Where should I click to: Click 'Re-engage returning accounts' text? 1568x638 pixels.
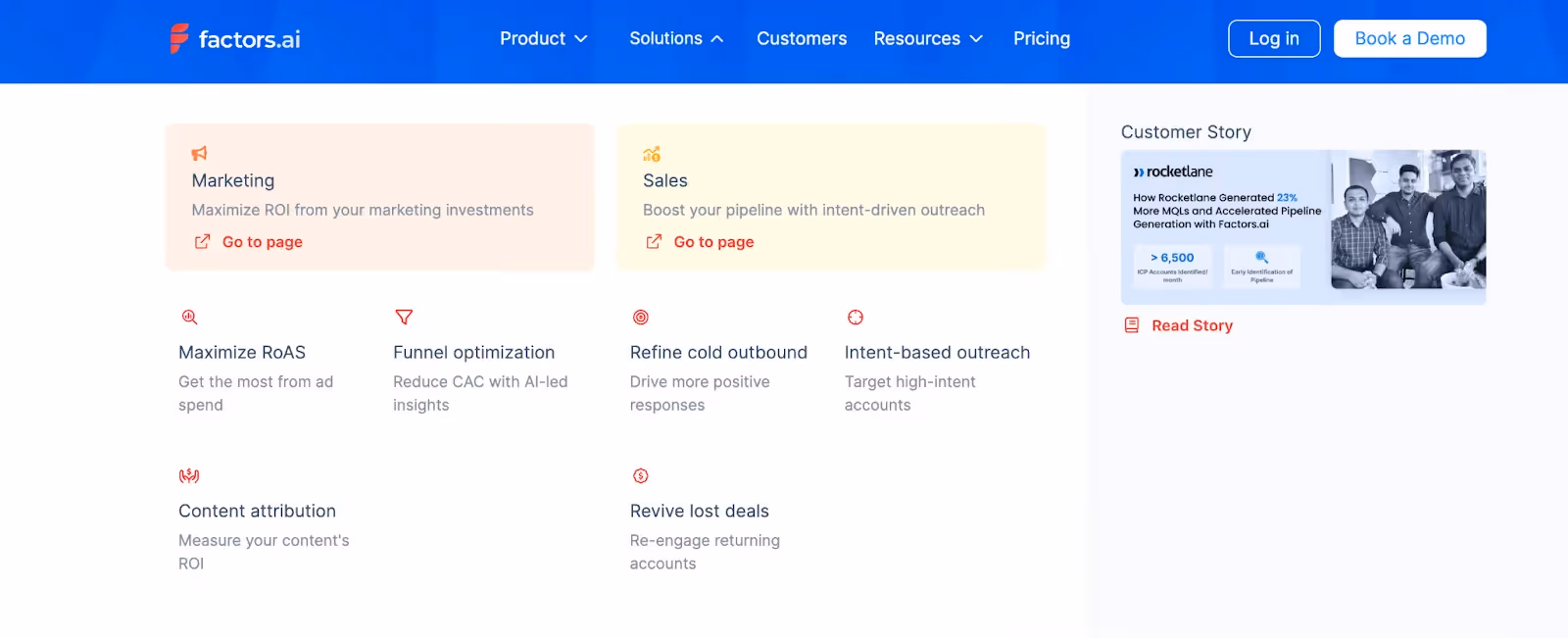click(x=705, y=552)
